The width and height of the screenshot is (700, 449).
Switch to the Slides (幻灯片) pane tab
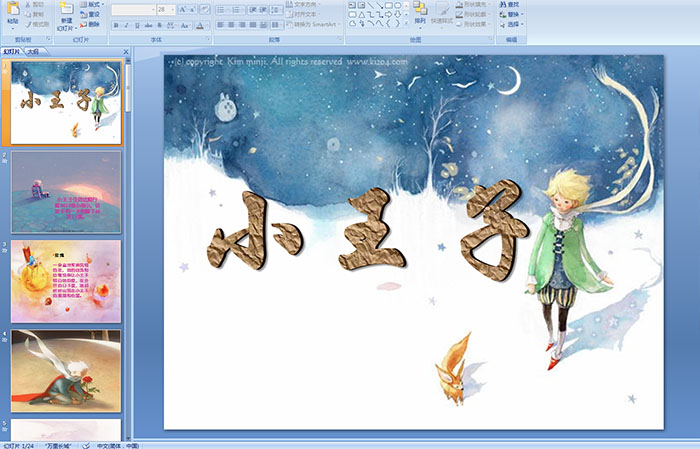(x=12, y=52)
